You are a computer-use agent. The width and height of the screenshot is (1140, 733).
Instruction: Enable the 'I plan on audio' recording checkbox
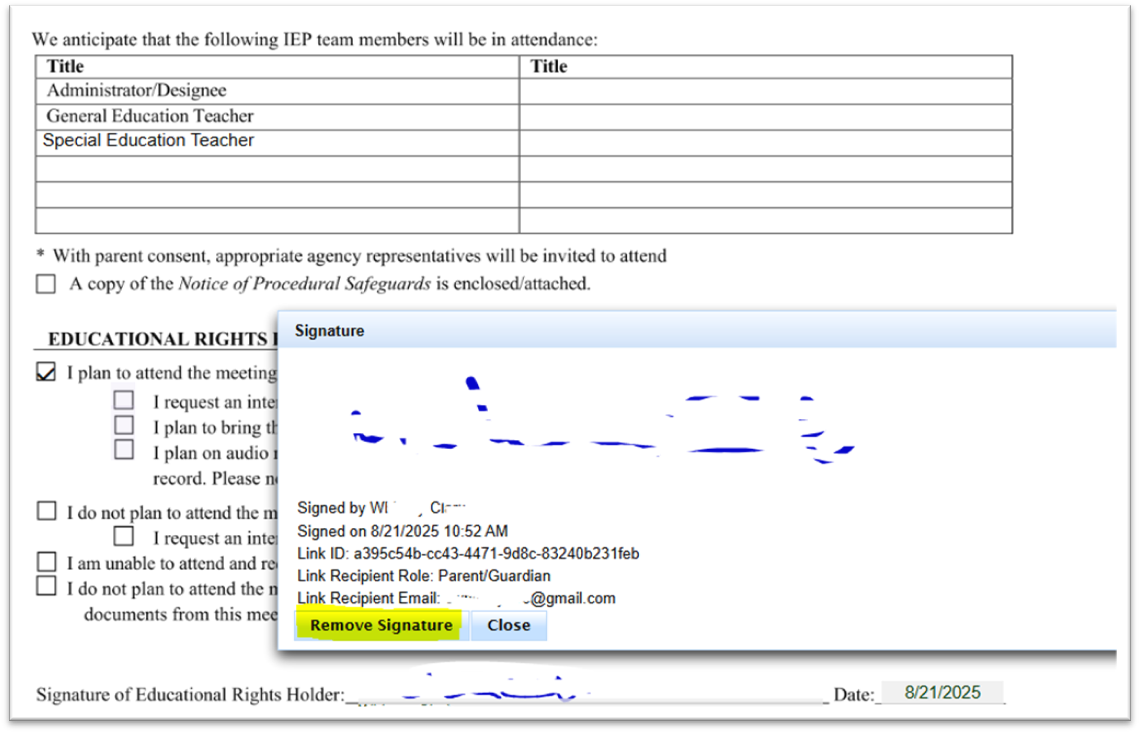tap(124, 450)
